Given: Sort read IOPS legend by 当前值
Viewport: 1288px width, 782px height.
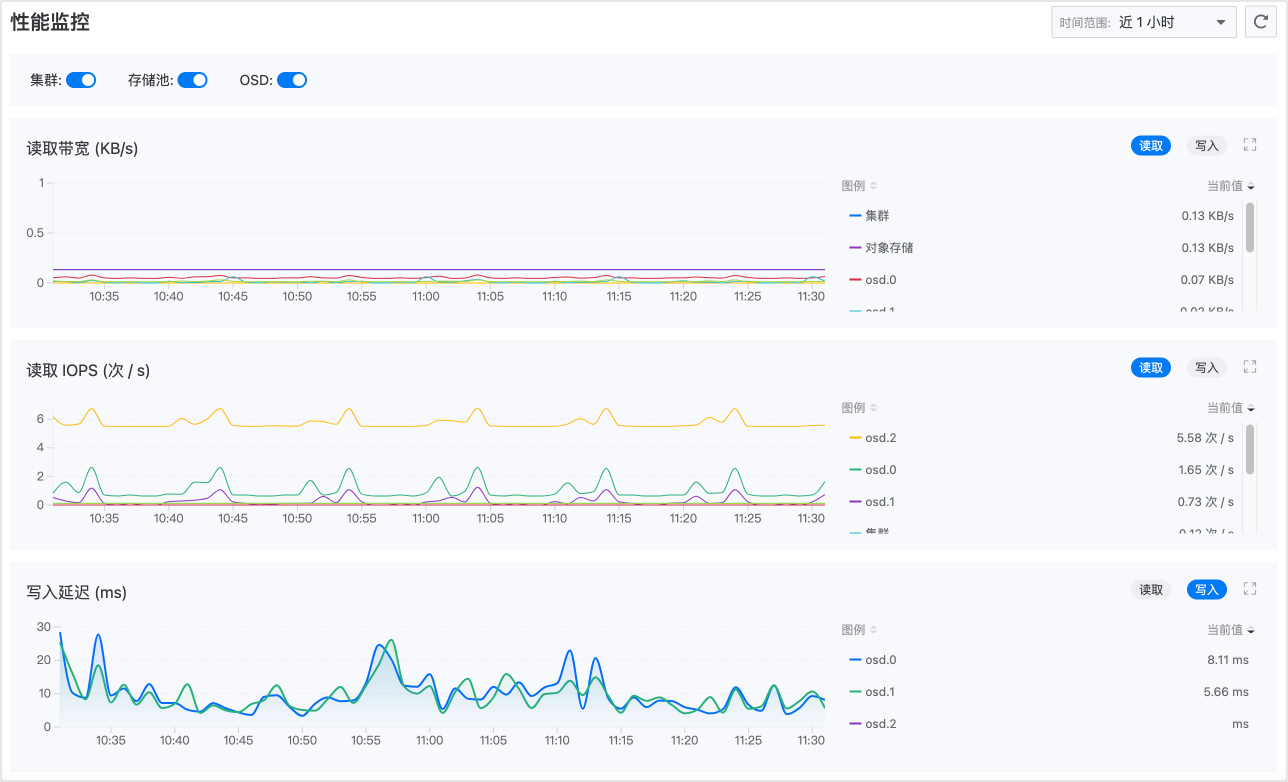Looking at the screenshot, I should (1230, 408).
